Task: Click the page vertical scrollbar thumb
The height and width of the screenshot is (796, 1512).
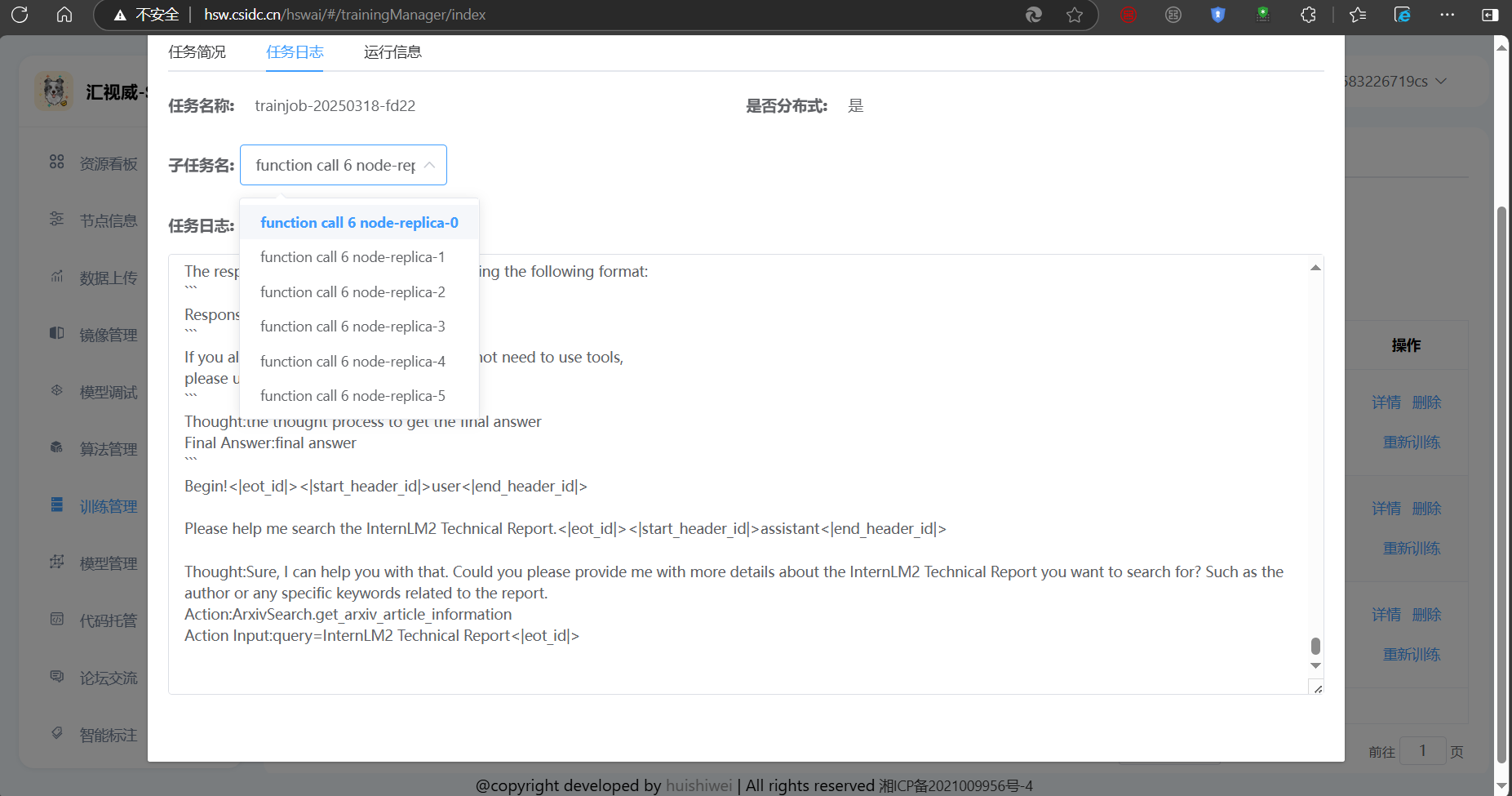Action: (1501, 486)
